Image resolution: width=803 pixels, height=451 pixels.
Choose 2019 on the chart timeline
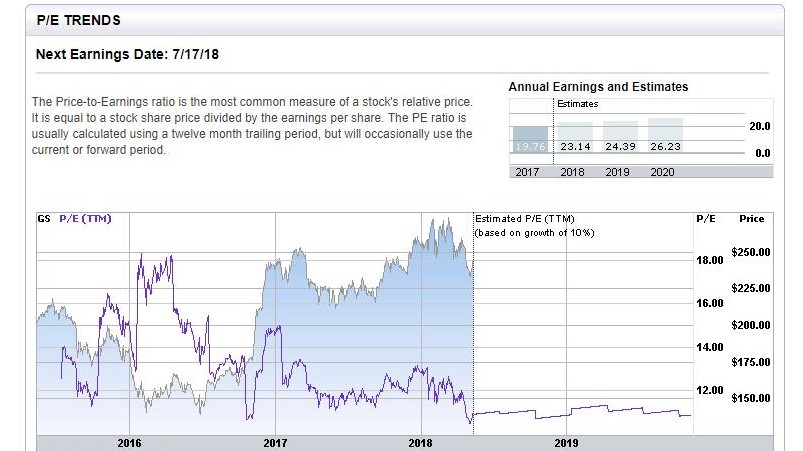pyautogui.click(x=565, y=442)
